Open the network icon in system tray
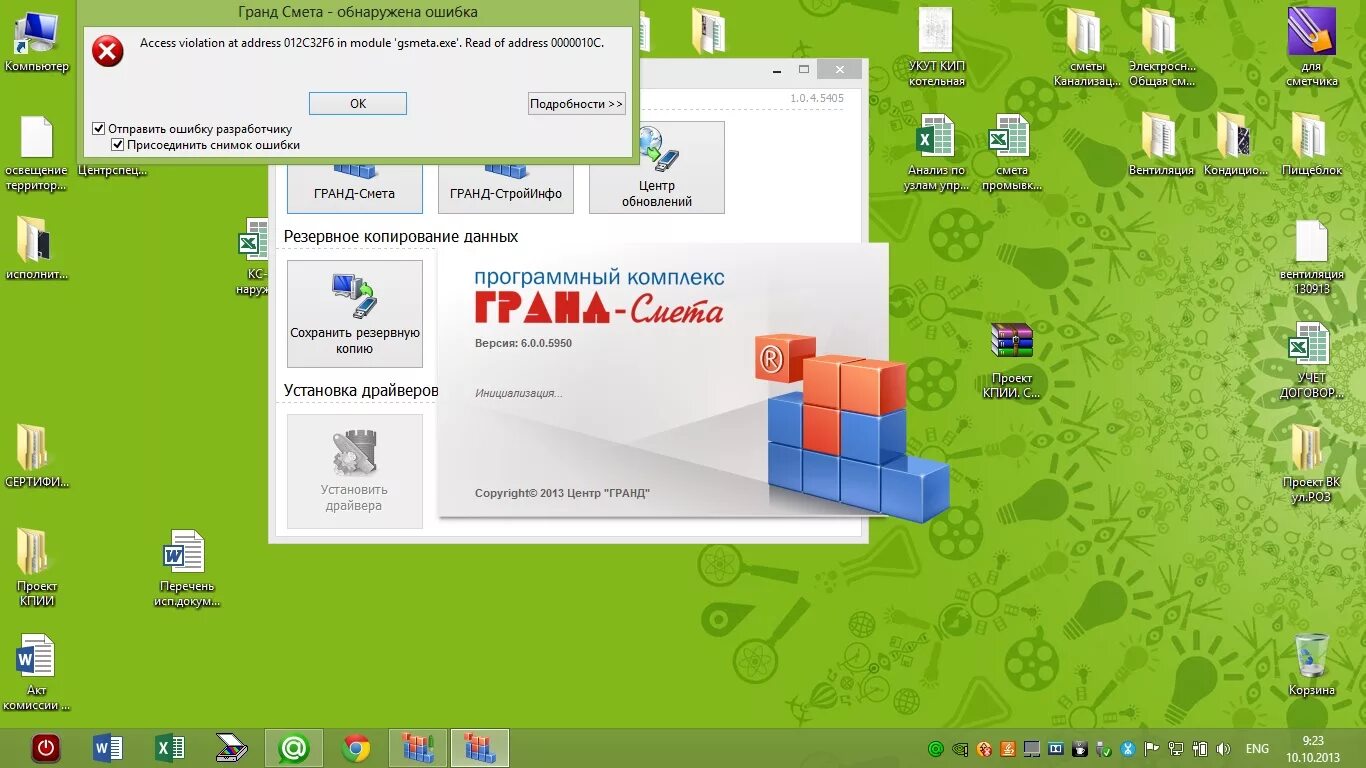This screenshot has height=768, width=1366. point(1176,749)
